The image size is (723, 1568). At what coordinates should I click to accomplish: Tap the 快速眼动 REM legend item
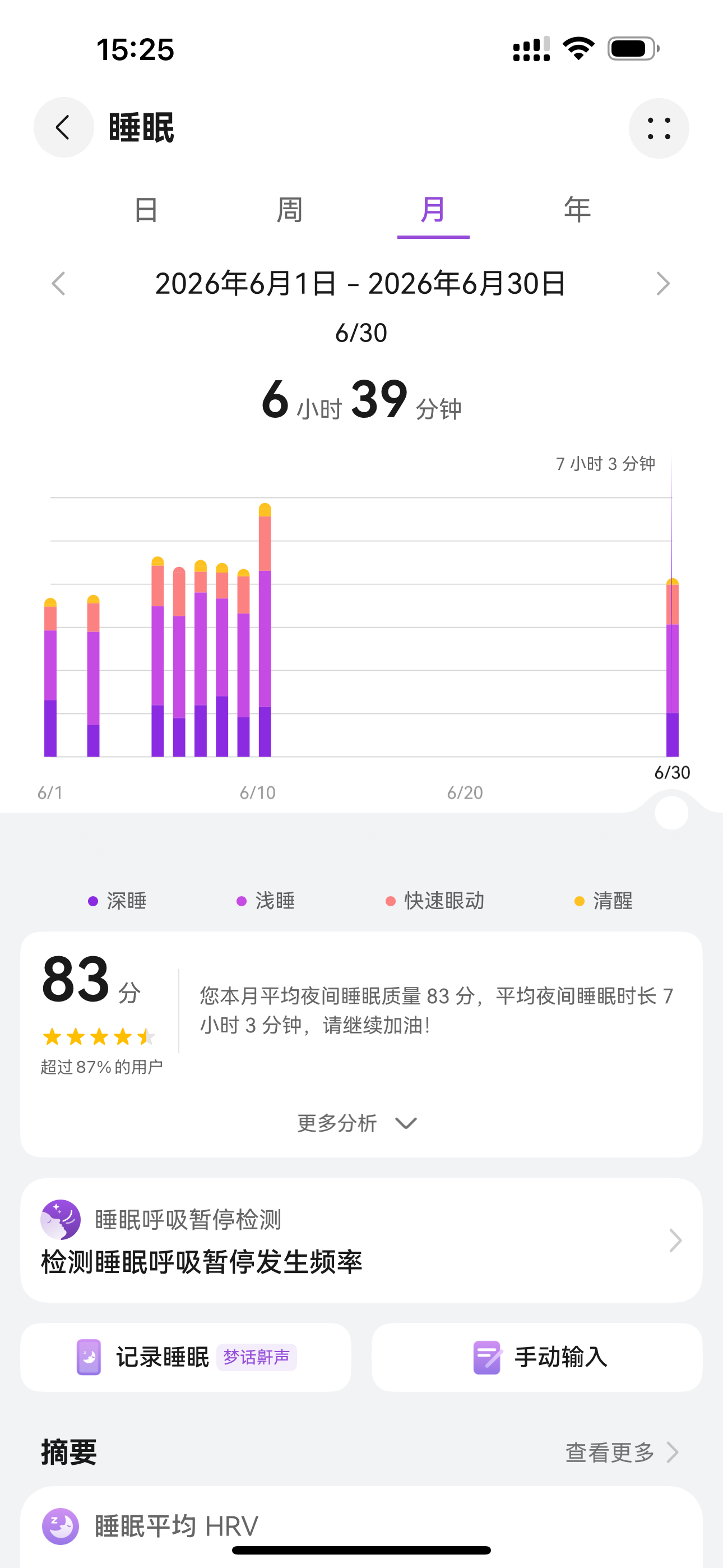click(434, 901)
